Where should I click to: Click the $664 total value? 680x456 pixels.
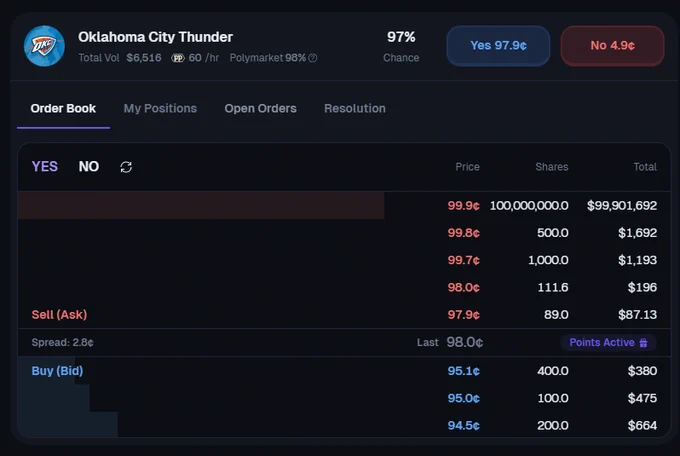[642, 426]
